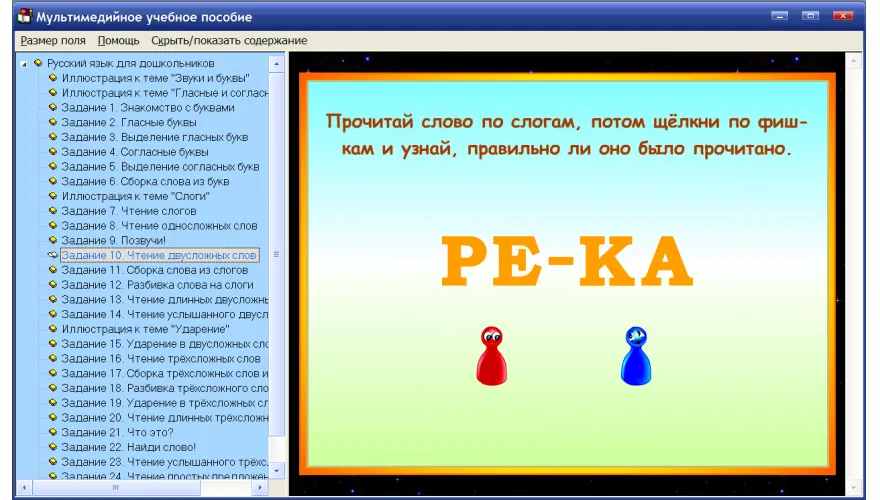Image resolution: width=880 pixels, height=500 pixels.
Task: Collapse the Русский язык для дошкольников tree node
Action: [24, 64]
